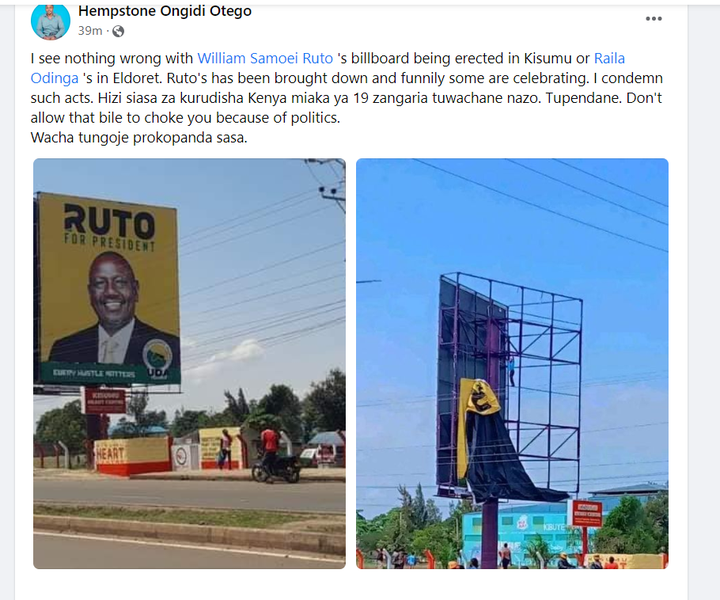This screenshot has width=720, height=600.
Task: Click the public audience globe icon
Action: point(118,31)
